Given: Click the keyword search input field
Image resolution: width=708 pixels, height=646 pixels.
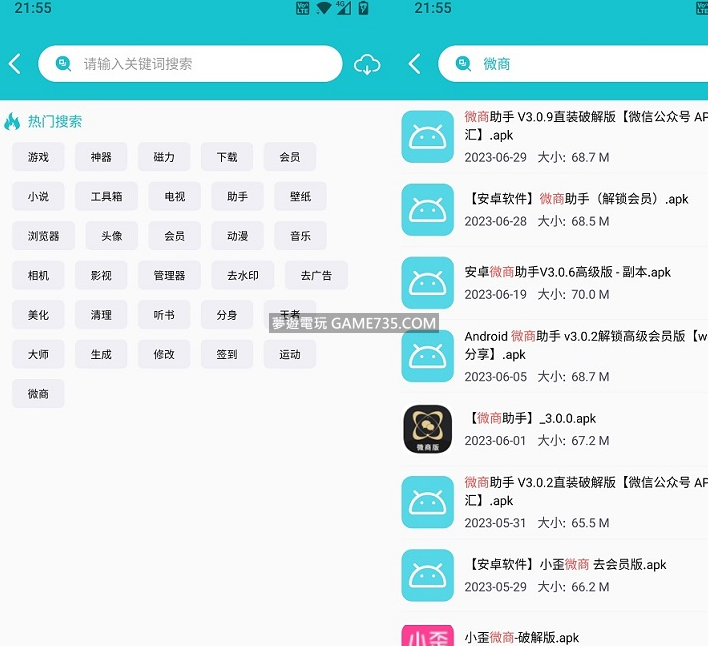Looking at the screenshot, I should 200,64.
